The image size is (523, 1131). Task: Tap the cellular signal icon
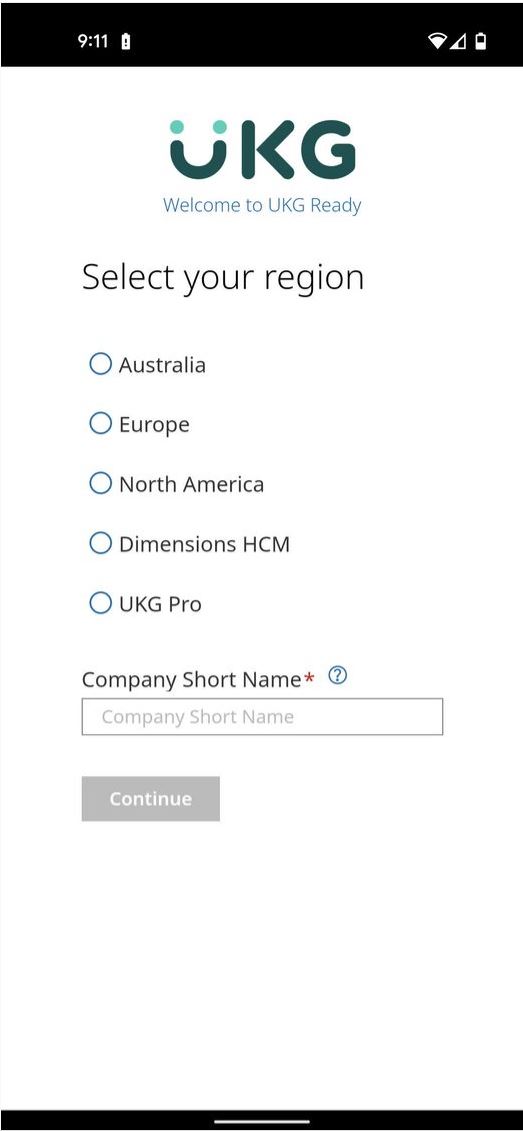(457, 41)
